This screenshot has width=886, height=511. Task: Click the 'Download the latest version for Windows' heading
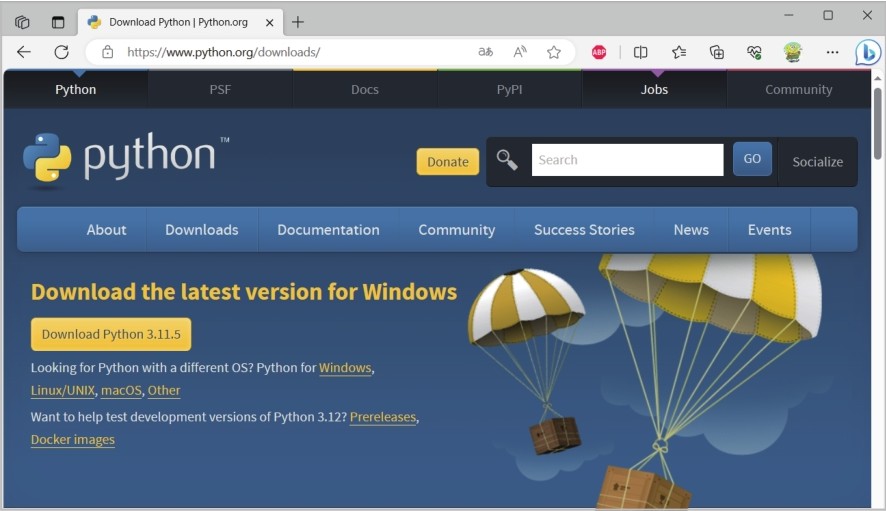[244, 292]
